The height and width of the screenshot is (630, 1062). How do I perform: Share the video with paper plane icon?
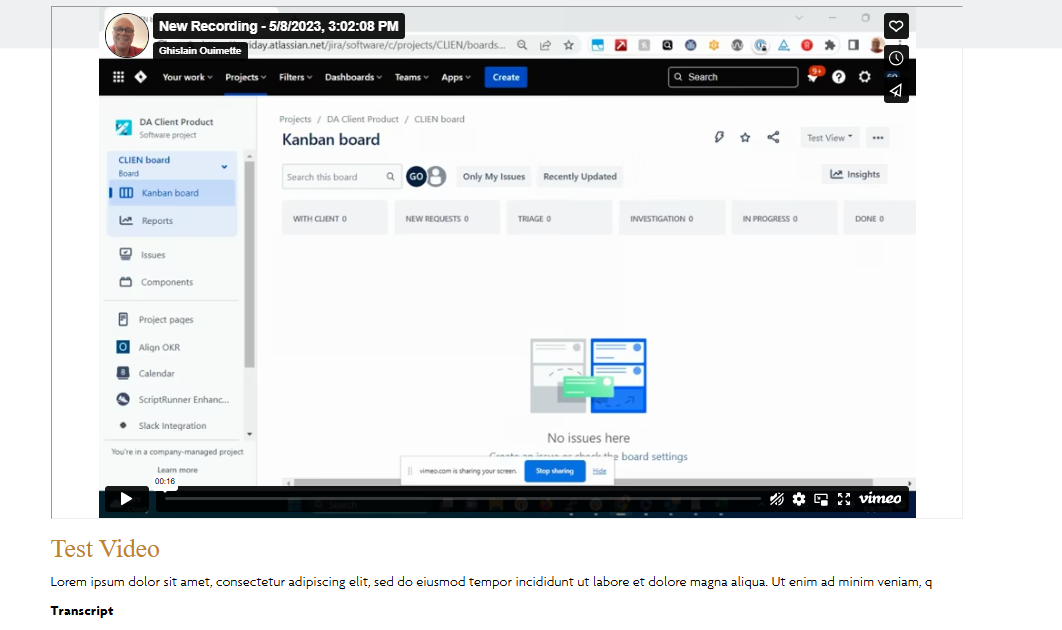tap(896, 91)
